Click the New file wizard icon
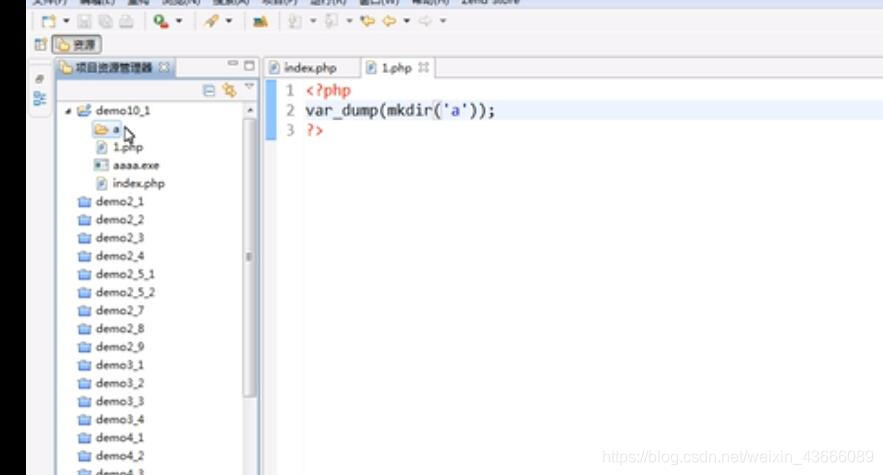Image resolution: width=883 pixels, height=475 pixels. pyautogui.click(x=48, y=21)
